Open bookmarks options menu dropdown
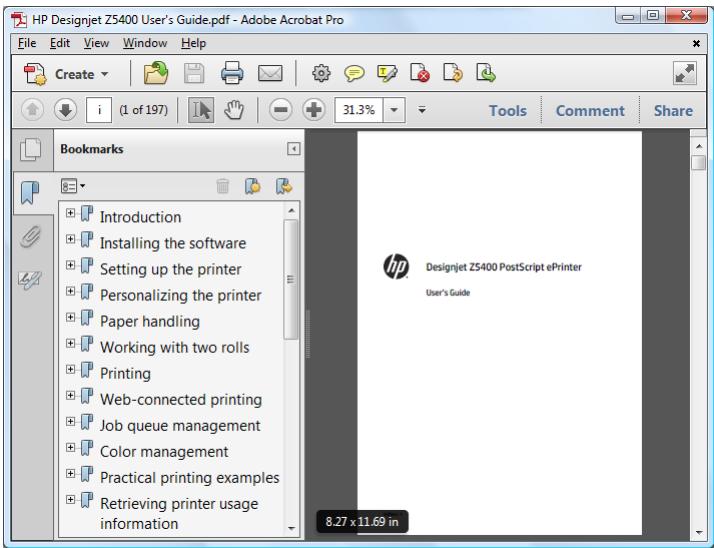Screen dimensions: 714x548 73,186
